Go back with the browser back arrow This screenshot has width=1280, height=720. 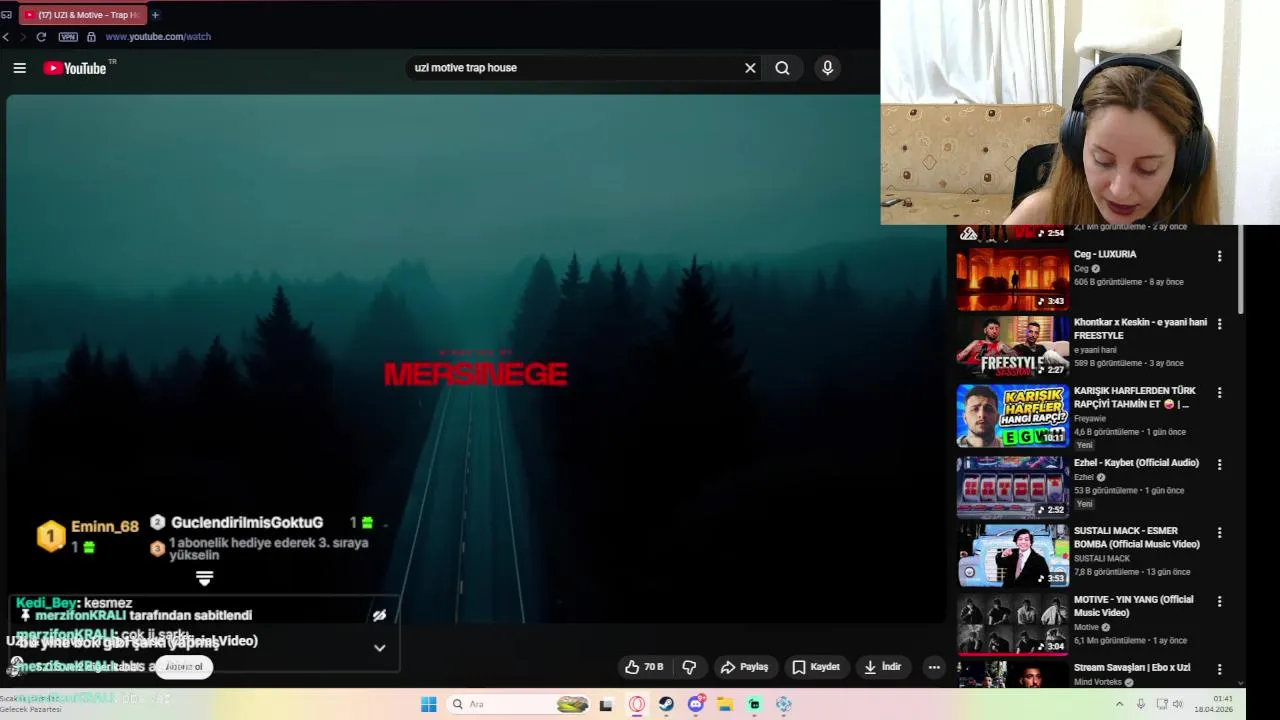(x=6, y=37)
